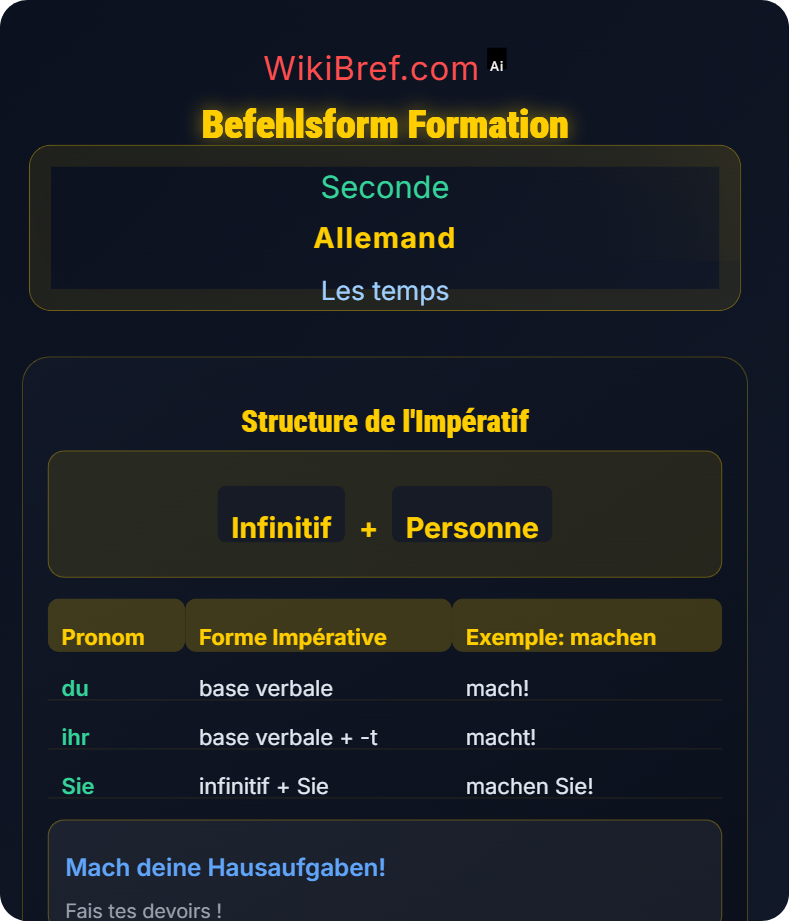Click the example mach! cell
The height and width of the screenshot is (921, 789).
tap(497, 688)
